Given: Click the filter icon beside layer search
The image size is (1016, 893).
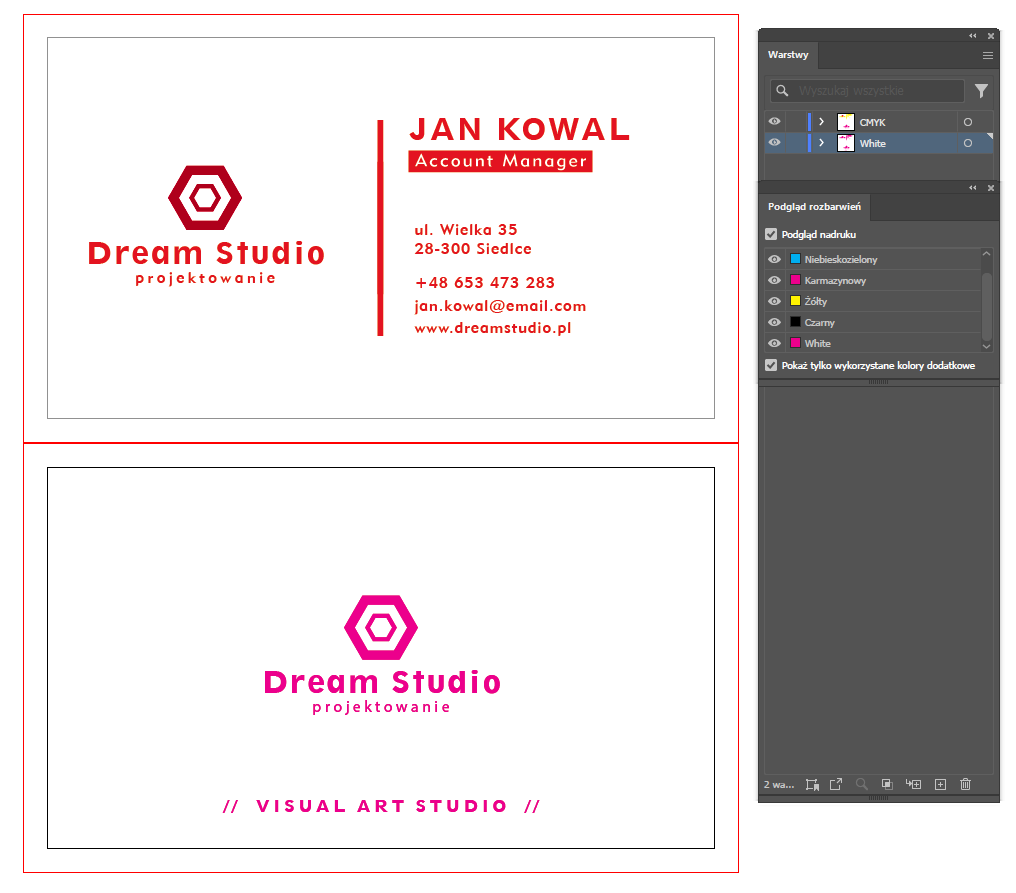Looking at the screenshot, I should [981, 91].
